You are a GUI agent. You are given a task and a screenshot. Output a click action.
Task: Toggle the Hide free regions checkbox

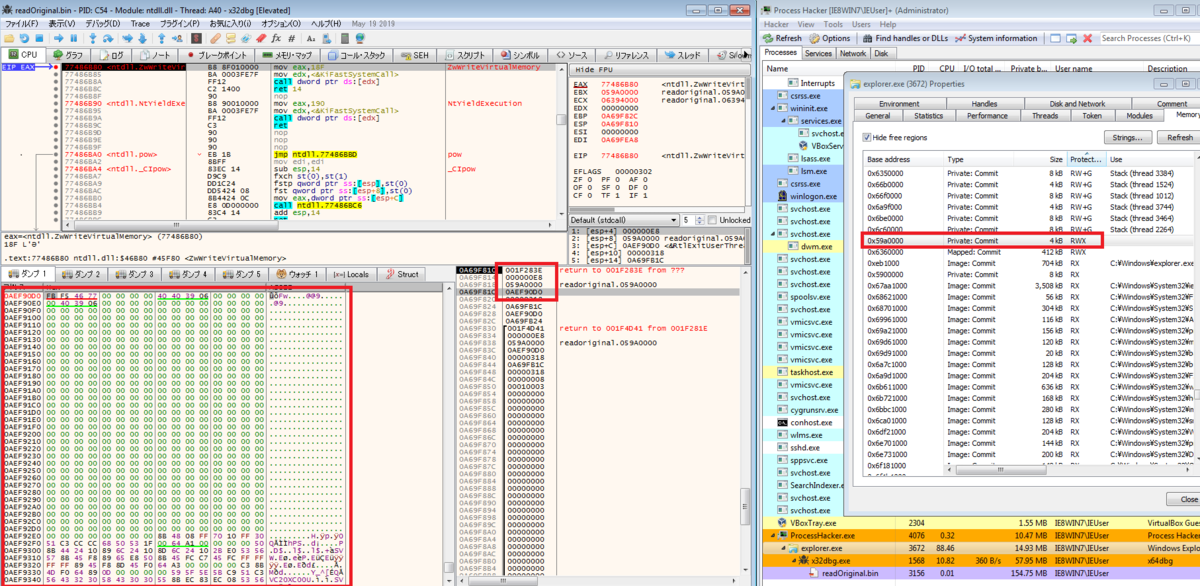866,137
